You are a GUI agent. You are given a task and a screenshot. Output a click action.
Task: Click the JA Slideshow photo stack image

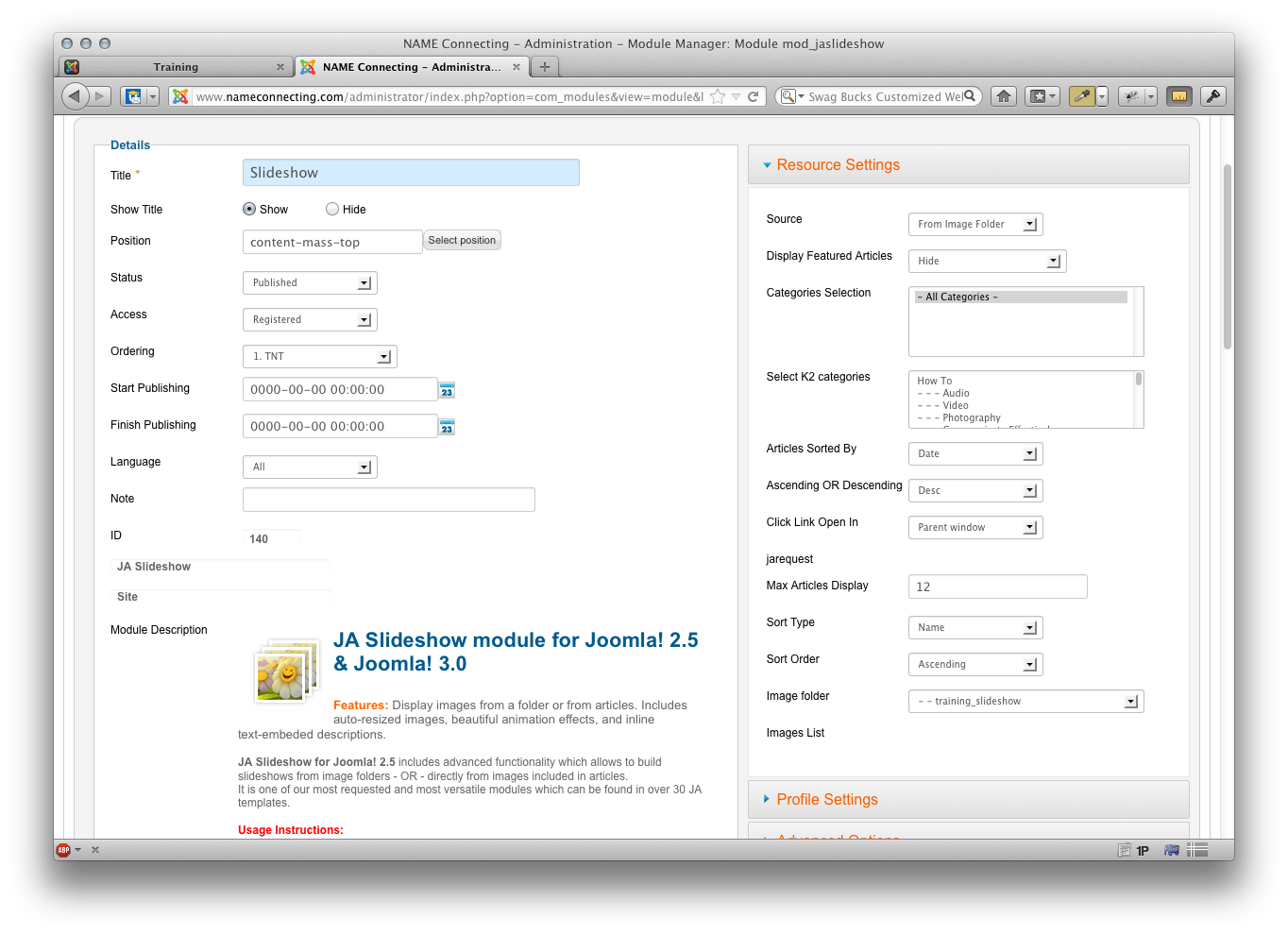287,671
